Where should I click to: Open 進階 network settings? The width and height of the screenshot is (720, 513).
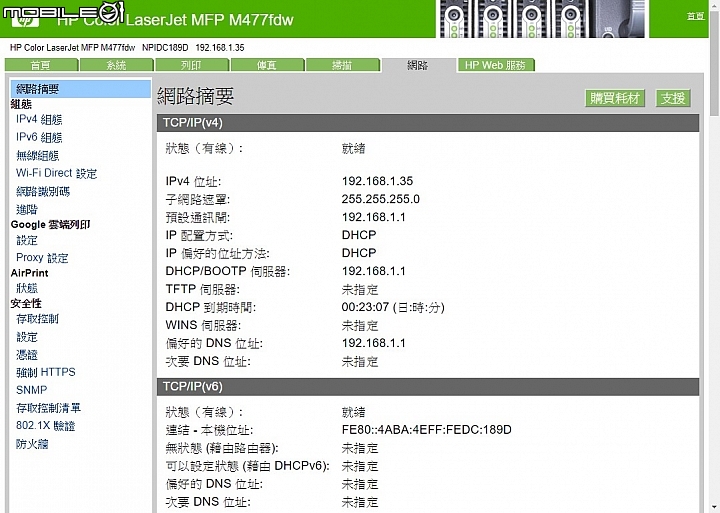tap(27, 209)
